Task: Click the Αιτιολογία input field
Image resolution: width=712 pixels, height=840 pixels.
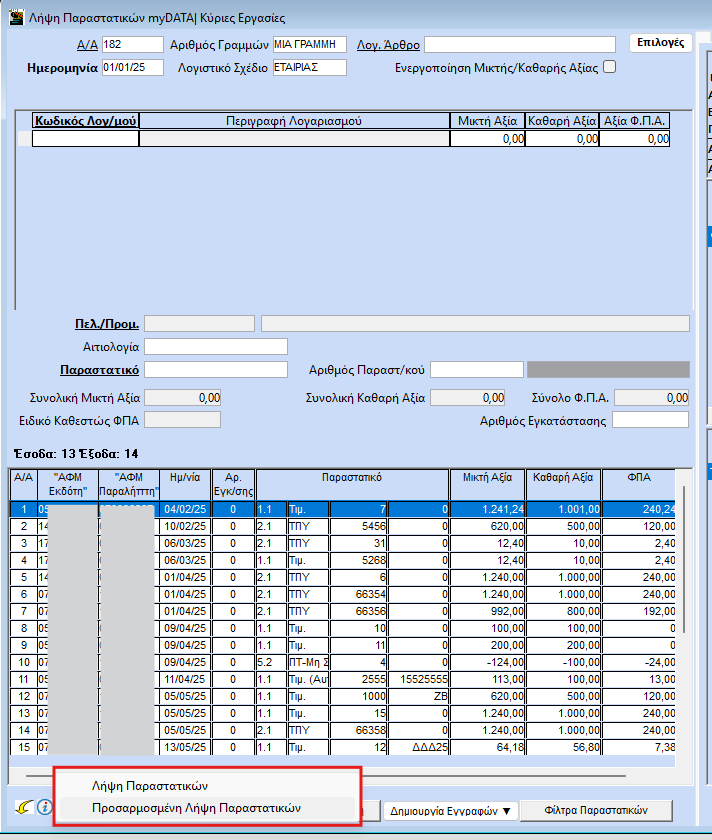Action: click(216, 347)
